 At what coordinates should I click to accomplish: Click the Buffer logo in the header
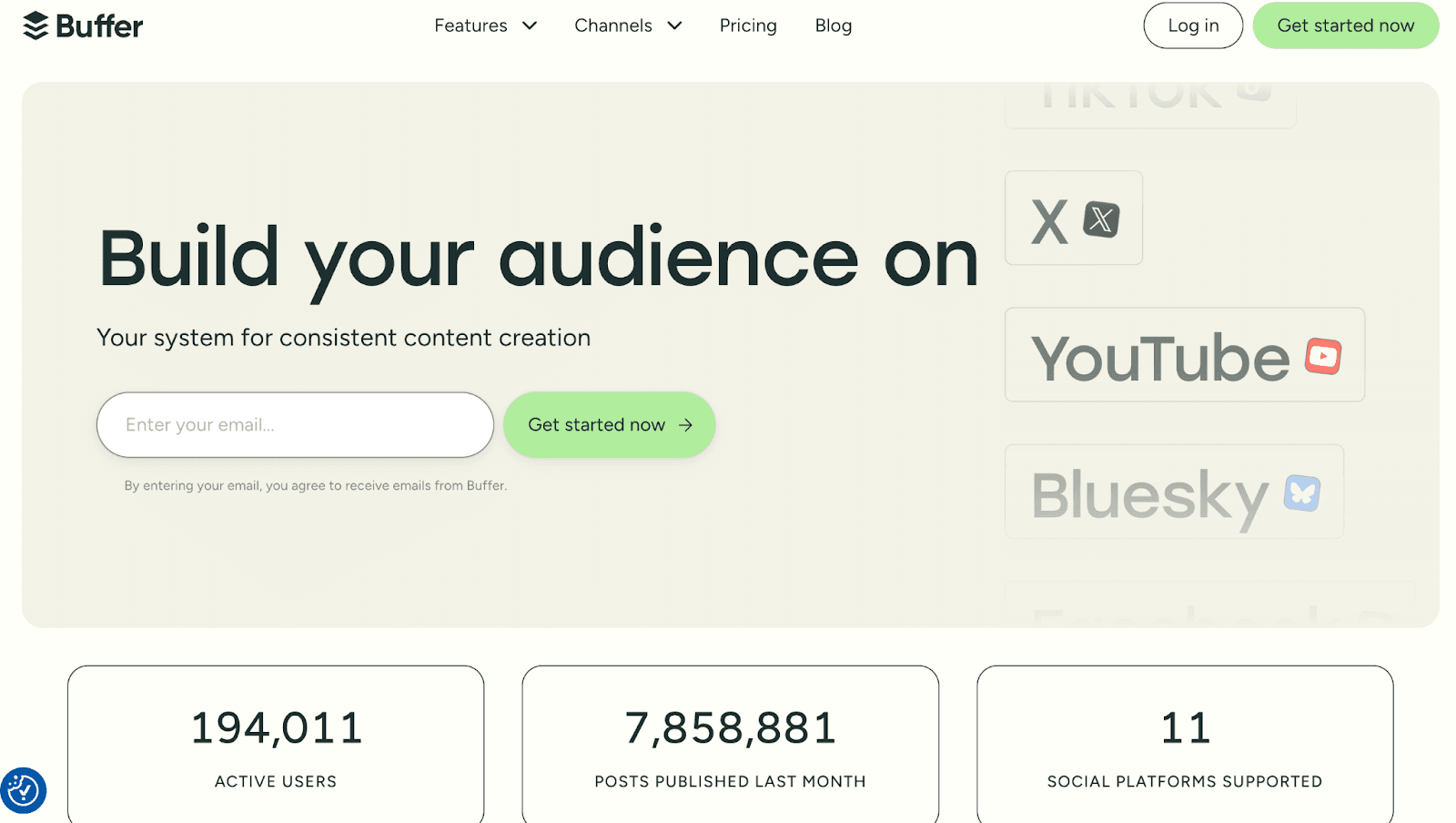(83, 25)
